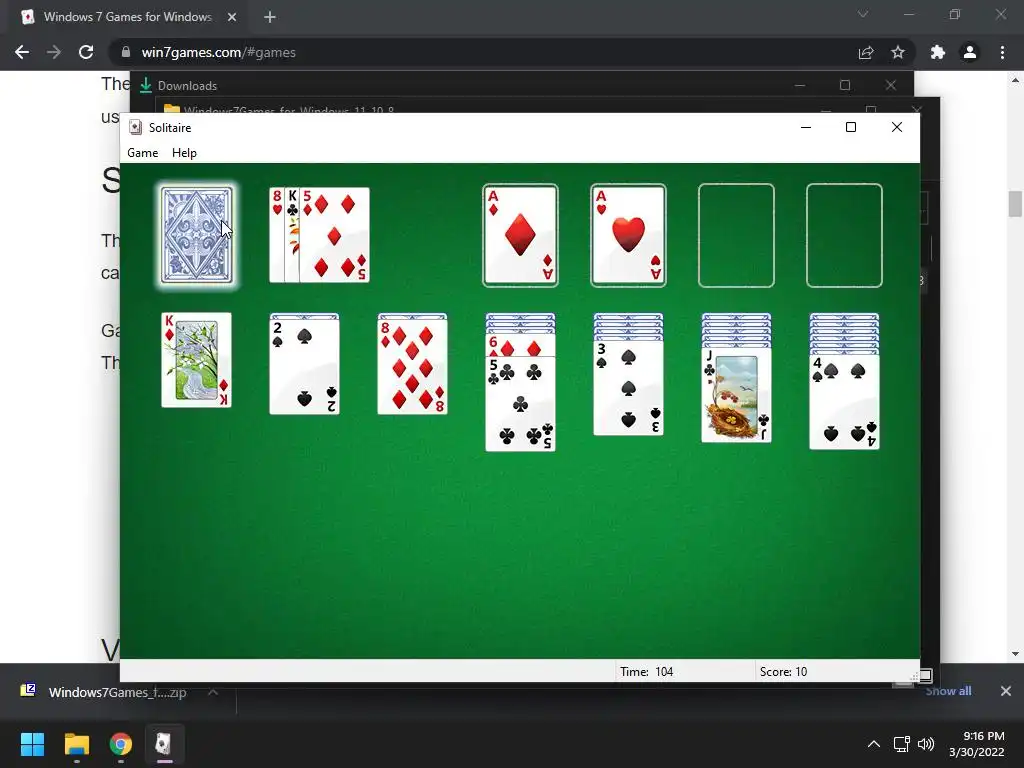Viewport: 1024px width, 768px height.
Task: Open Chrome three-dot menu
Action: [1002, 52]
